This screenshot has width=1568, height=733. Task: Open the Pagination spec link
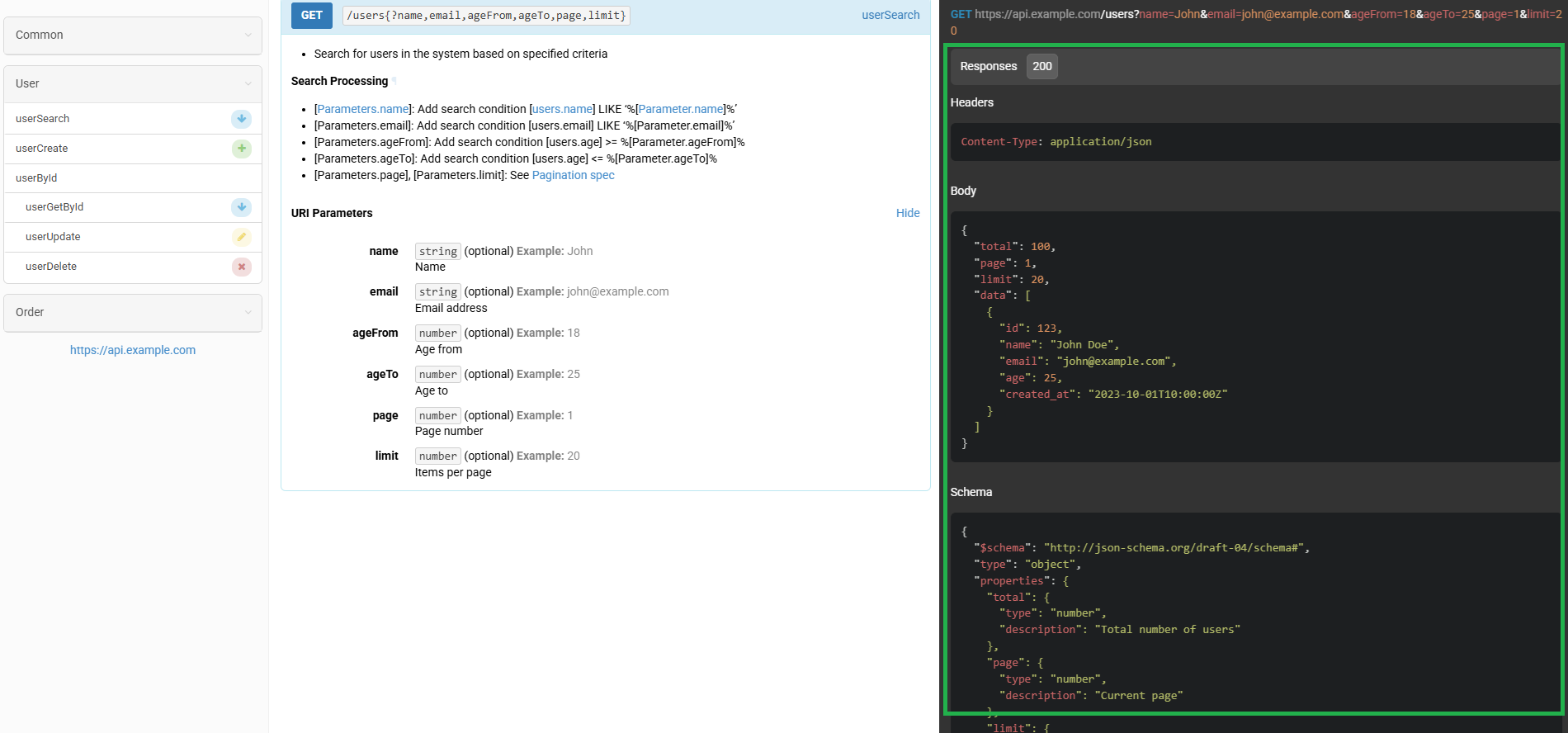point(573,175)
